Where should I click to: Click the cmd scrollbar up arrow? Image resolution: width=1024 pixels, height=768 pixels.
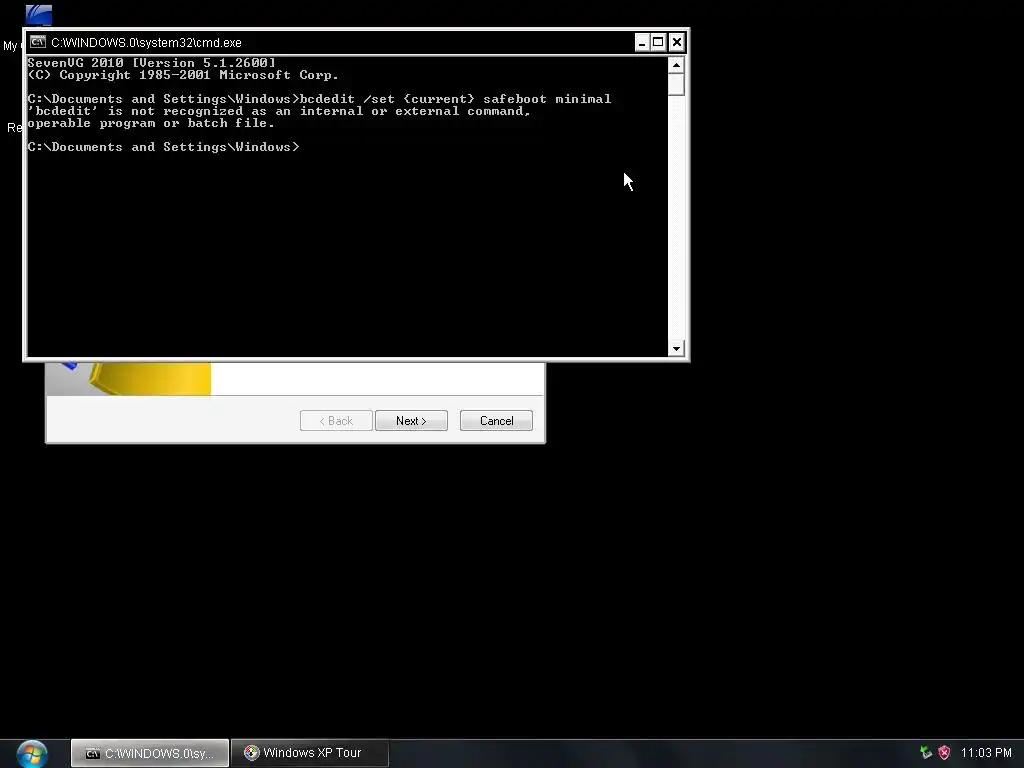pos(676,65)
